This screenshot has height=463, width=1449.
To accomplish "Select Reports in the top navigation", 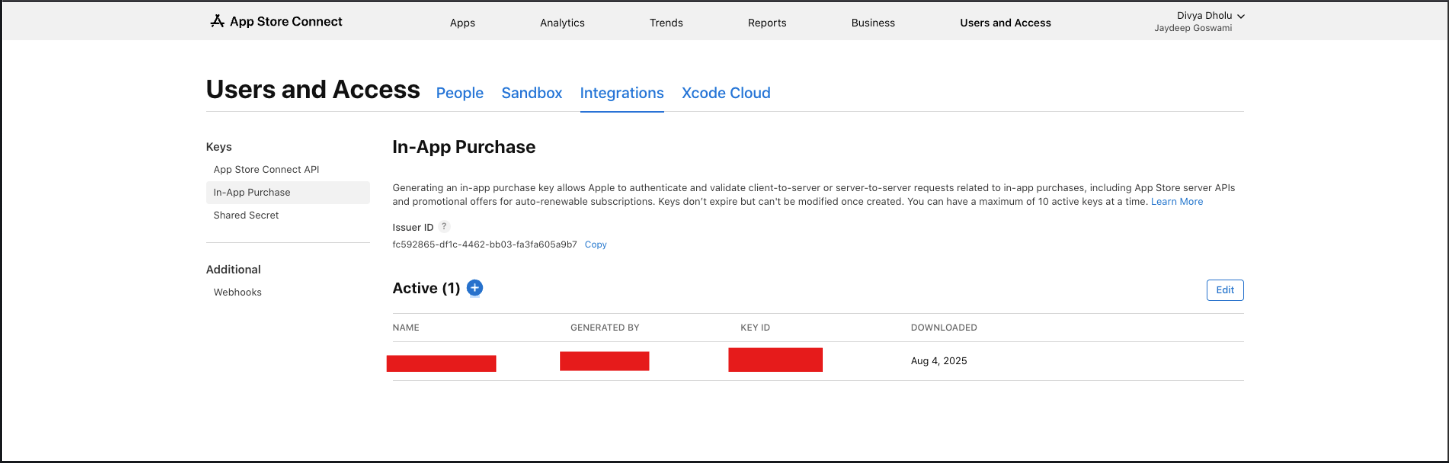I will (767, 22).
